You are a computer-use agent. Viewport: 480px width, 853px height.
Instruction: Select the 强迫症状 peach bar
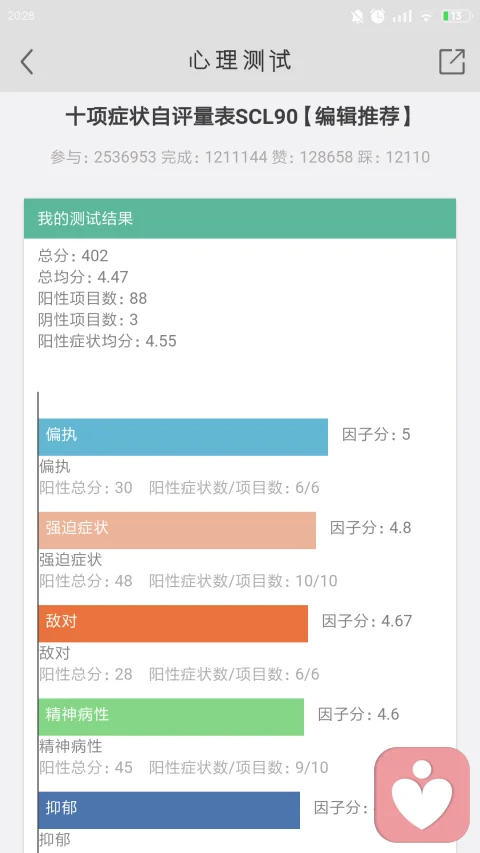[x=177, y=530]
